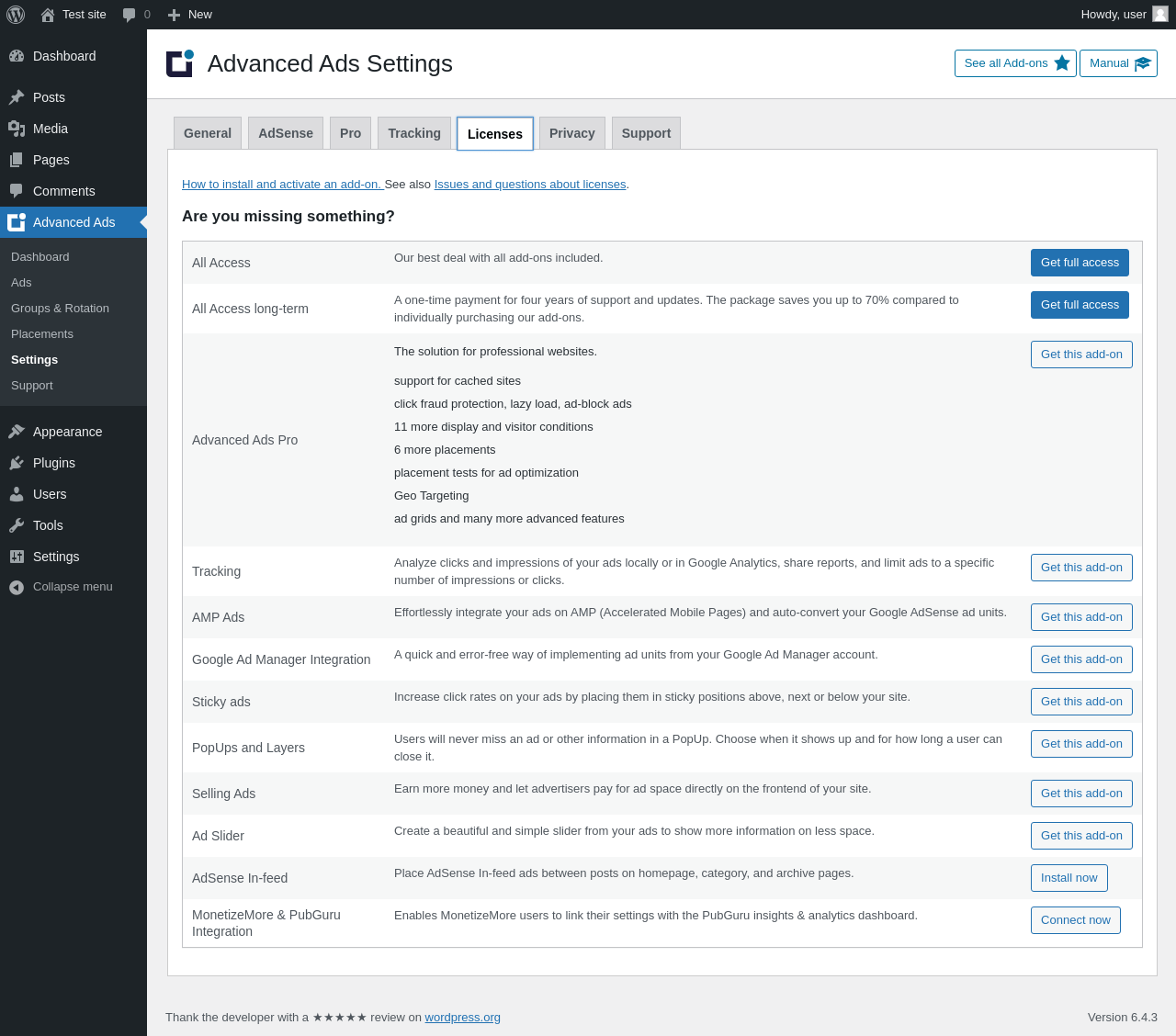Screen dimensions: 1176x1036
Task: Click Get full access for All Access
Action: click(1080, 263)
